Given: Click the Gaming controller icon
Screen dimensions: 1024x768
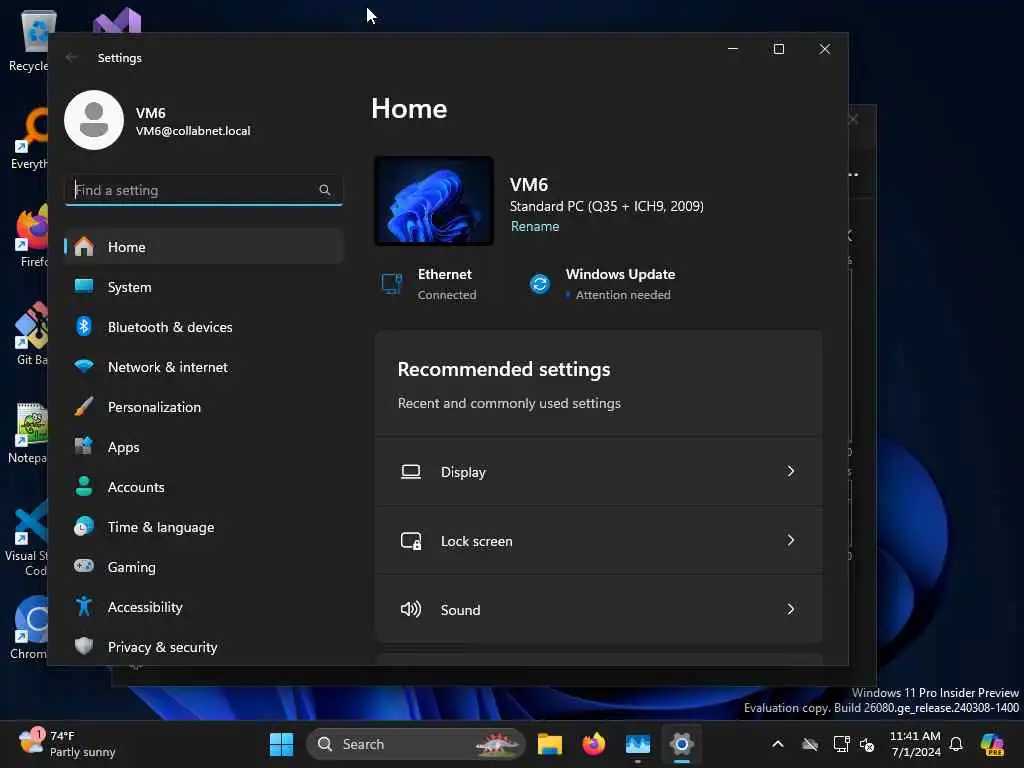Looking at the screenshot, I should pos(84,566).
